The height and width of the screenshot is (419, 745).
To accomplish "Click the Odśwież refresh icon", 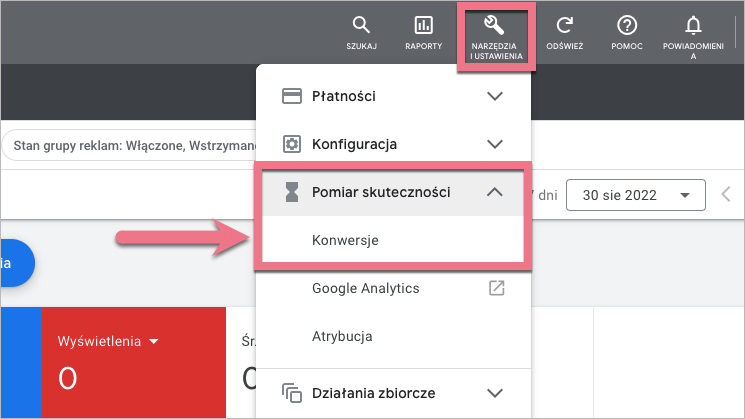I will point(565,25).
